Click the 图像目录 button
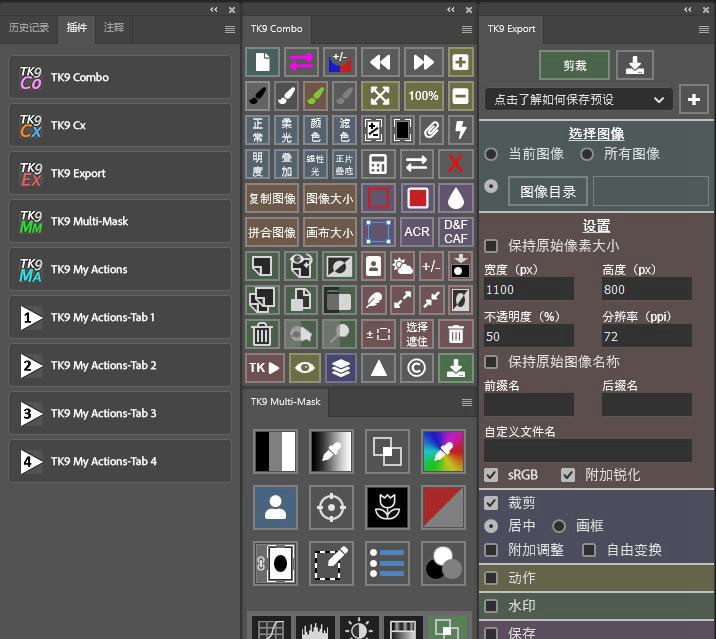Viewport: 716px width, 639px height. coord(548,192)
